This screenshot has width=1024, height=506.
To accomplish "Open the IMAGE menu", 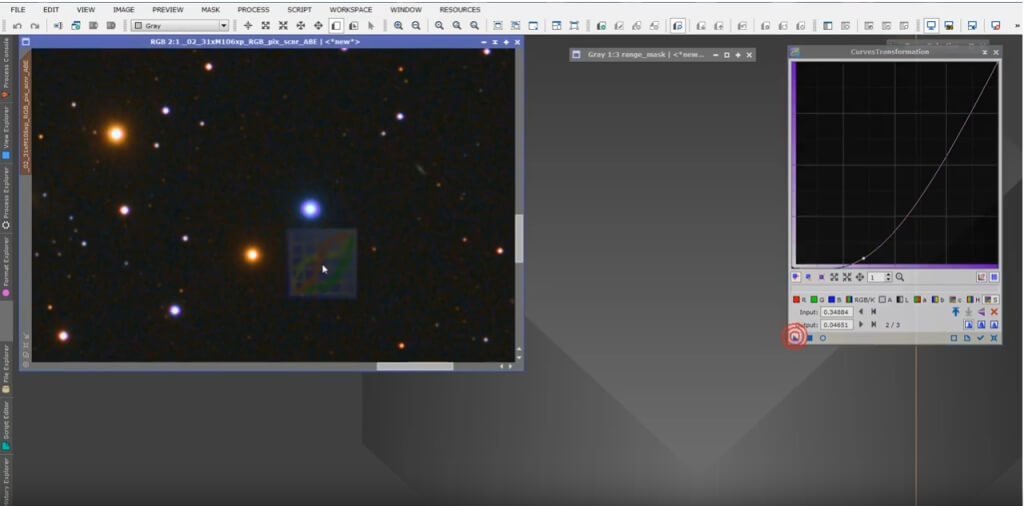I will (123, 10).
